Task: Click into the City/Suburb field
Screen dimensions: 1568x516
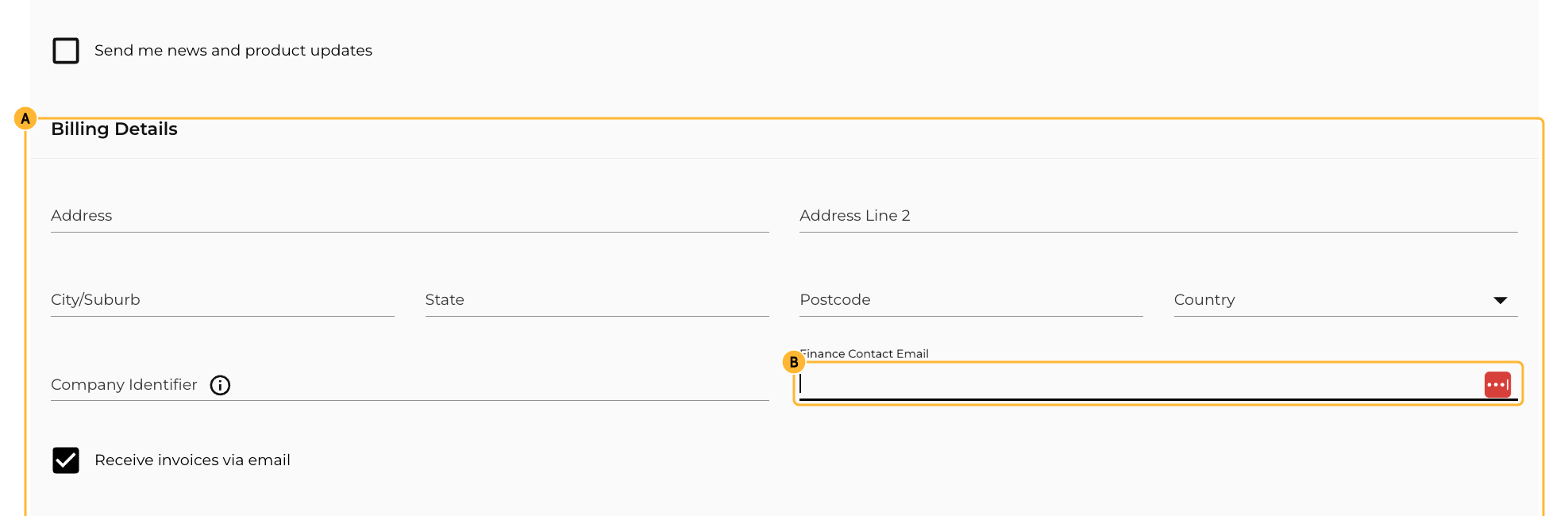Action: click(222, 300)
